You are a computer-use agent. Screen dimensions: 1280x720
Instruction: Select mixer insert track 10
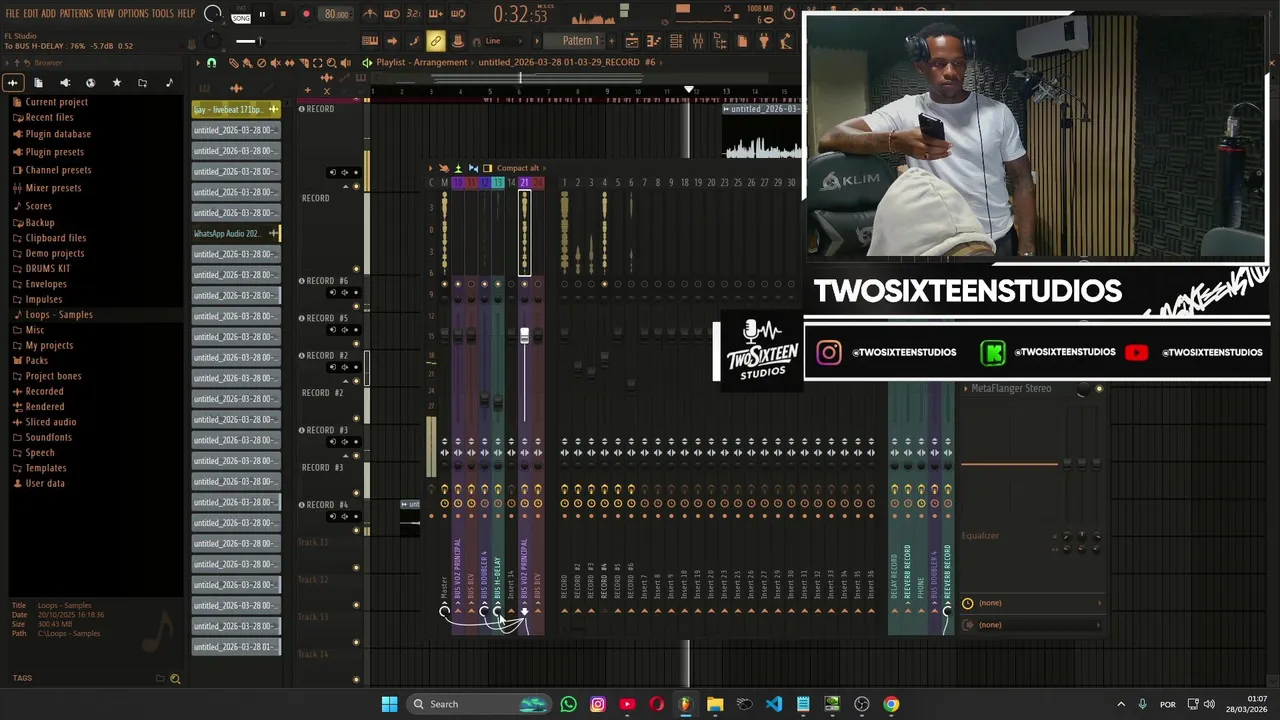pyautogui.click(x=458, y=182)
